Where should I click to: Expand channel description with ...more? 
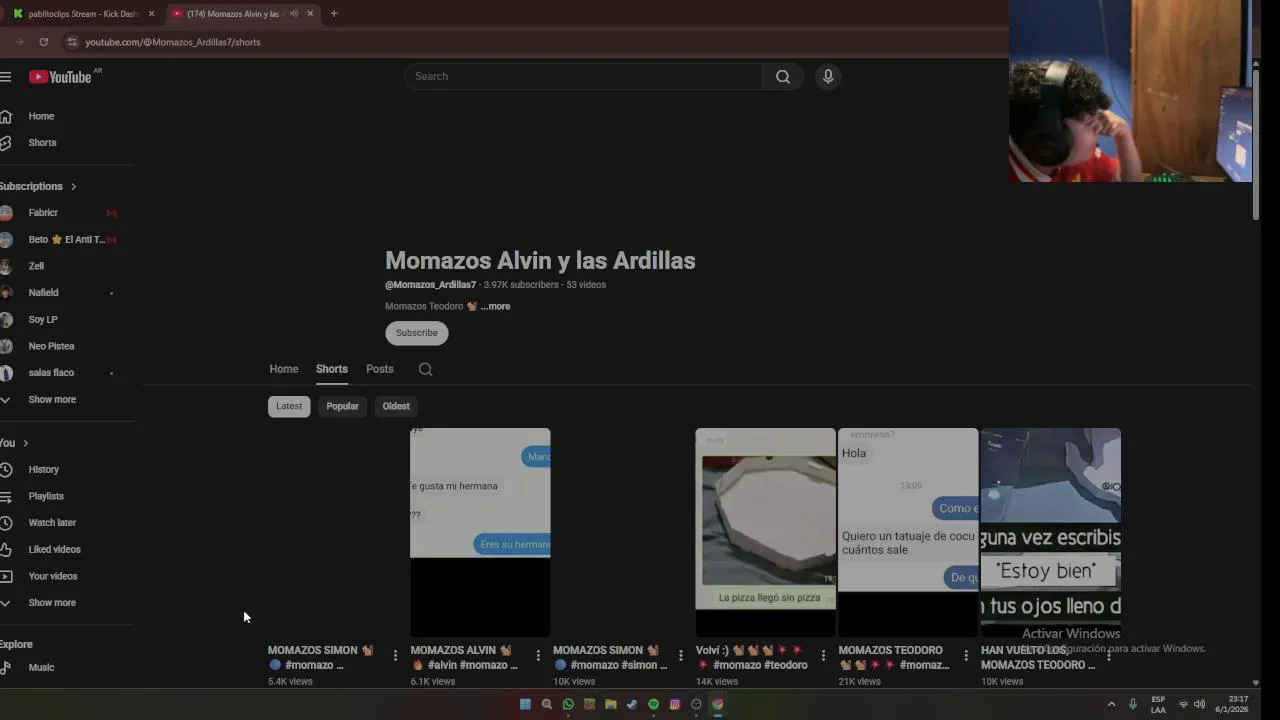pyautogui.click(x=496, y=306)
